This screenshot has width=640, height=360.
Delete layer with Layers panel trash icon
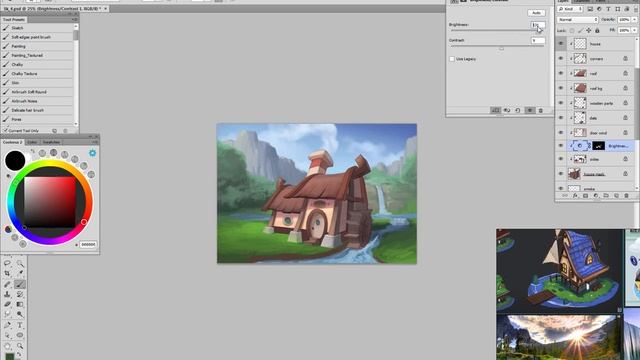[627, 196]
